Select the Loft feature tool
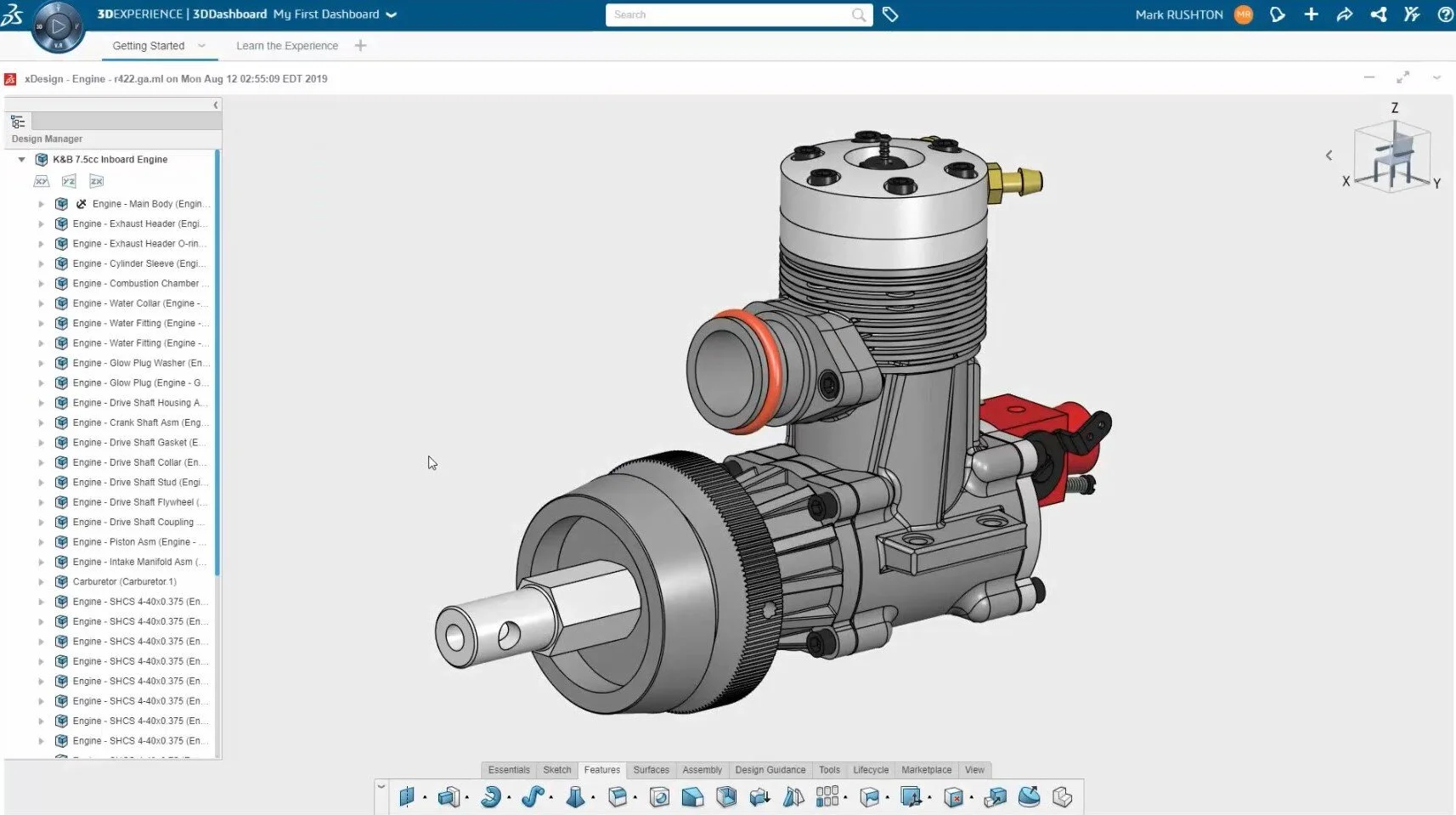 click(575, 796)
